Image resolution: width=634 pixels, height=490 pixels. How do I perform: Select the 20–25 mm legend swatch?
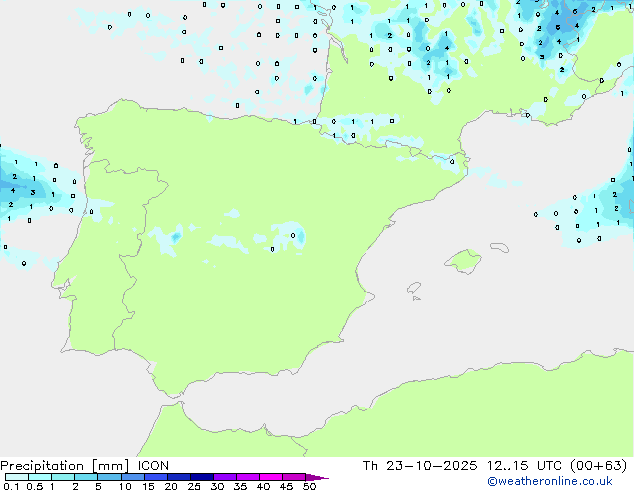(178, 477)
